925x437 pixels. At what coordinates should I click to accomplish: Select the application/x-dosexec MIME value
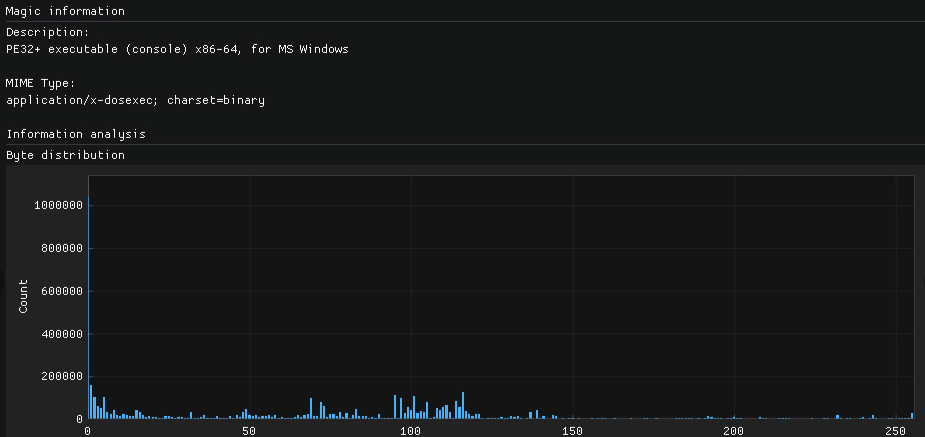[x=136, y=100]
